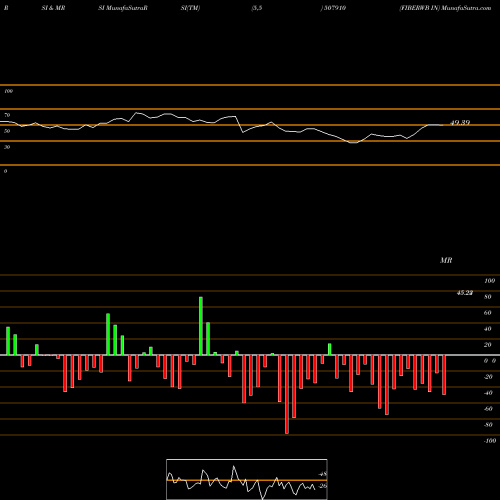Click the 20 label on the MR axis
This screenshot has height=500, width=500.
click(x=488, y=345)
